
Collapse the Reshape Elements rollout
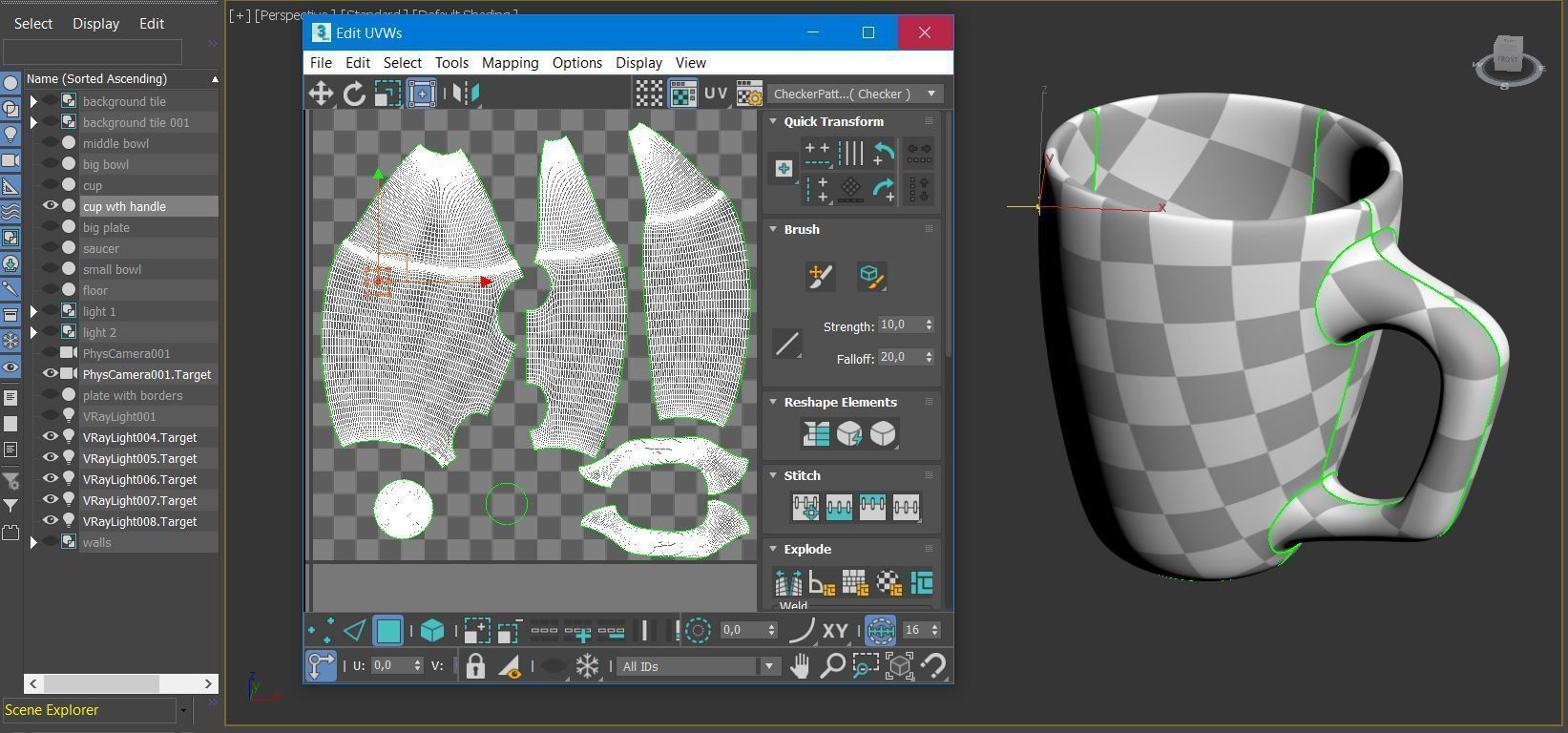(x=773, y=402)
